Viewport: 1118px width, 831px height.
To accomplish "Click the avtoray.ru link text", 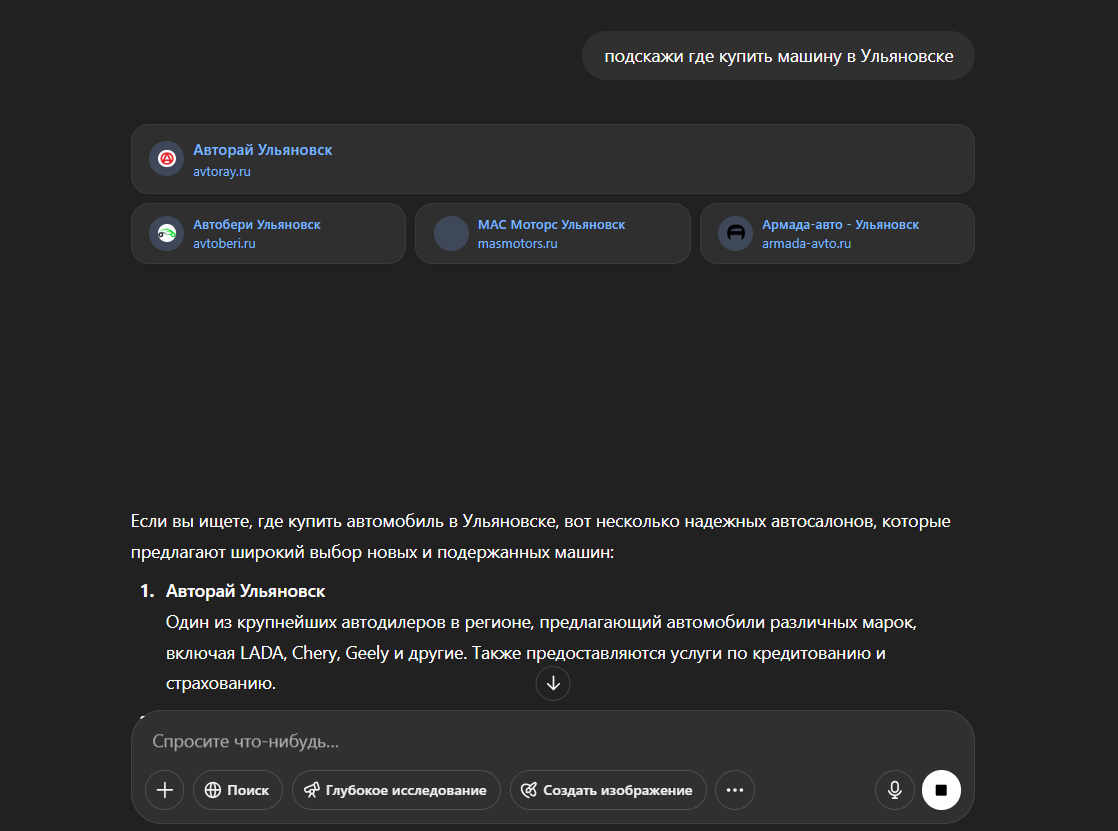I will click(222, 172).
